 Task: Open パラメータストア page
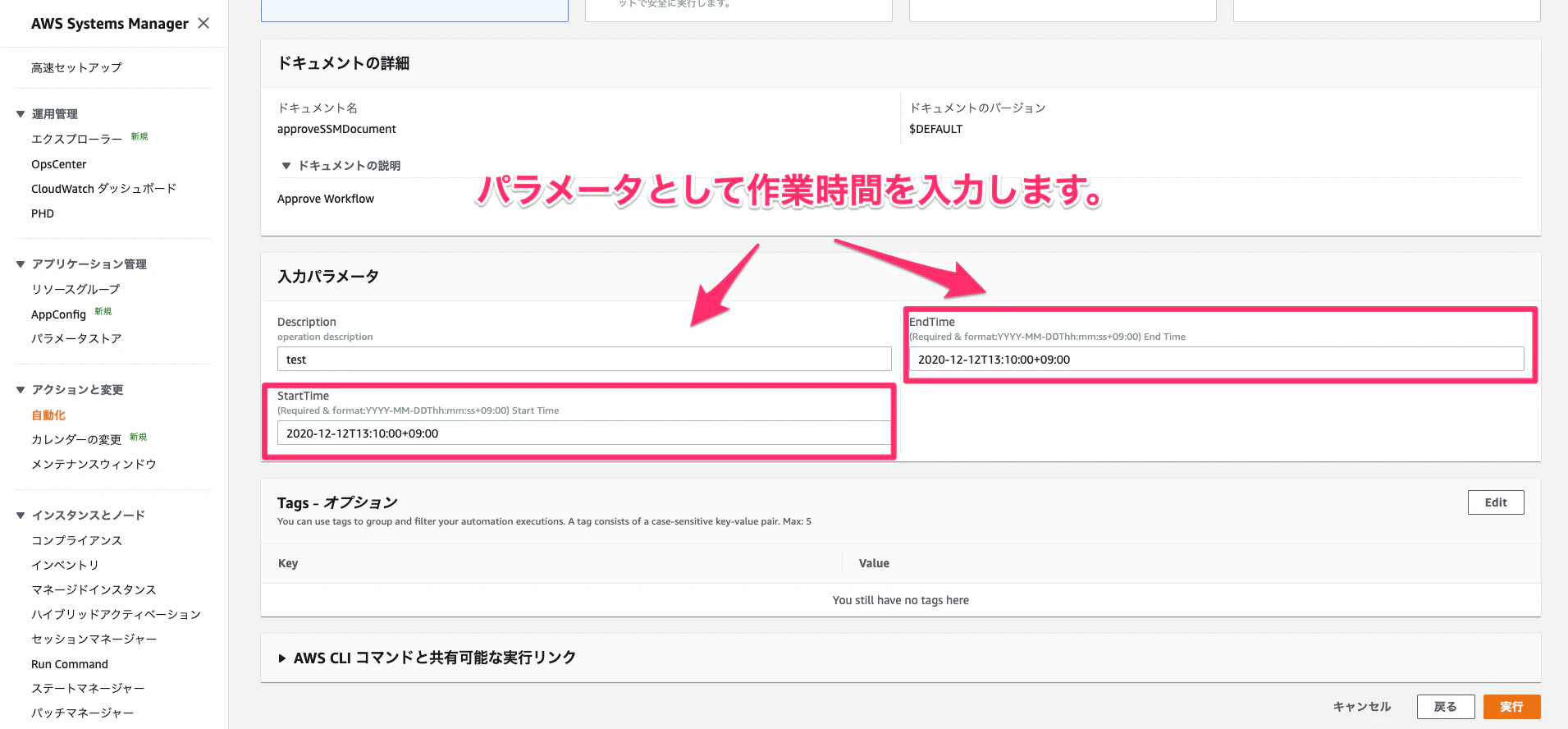coord(76,338)
